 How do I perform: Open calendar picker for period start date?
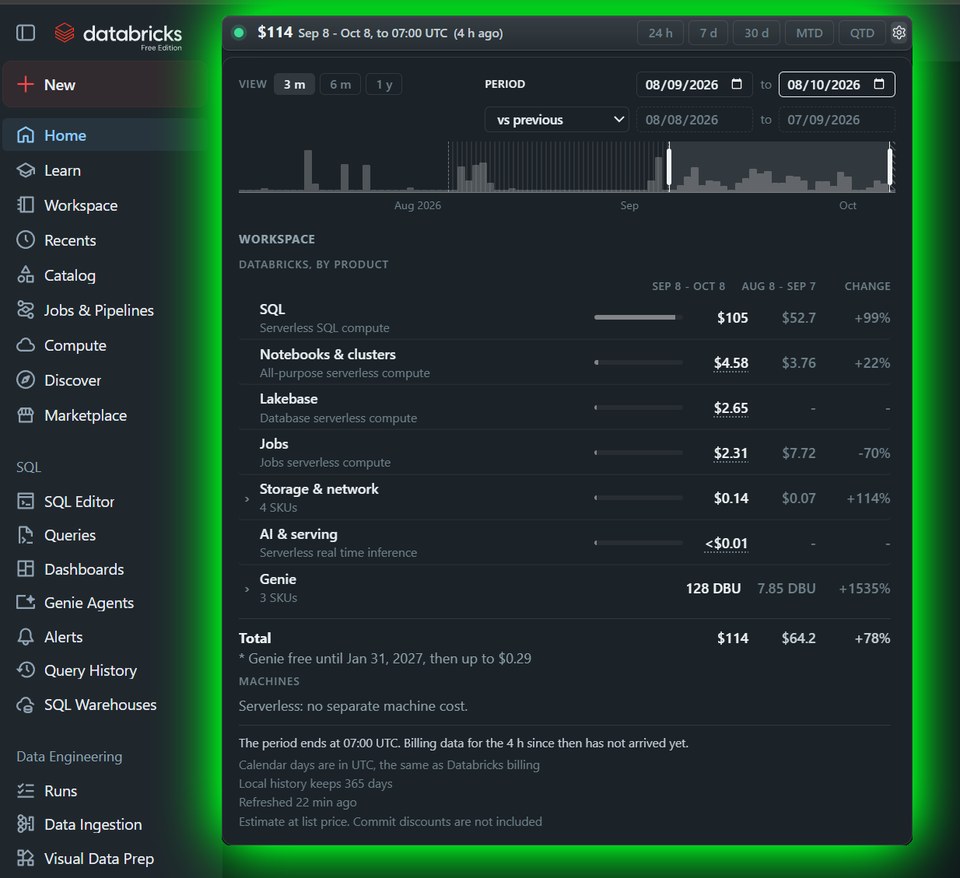tap(737, 84)
